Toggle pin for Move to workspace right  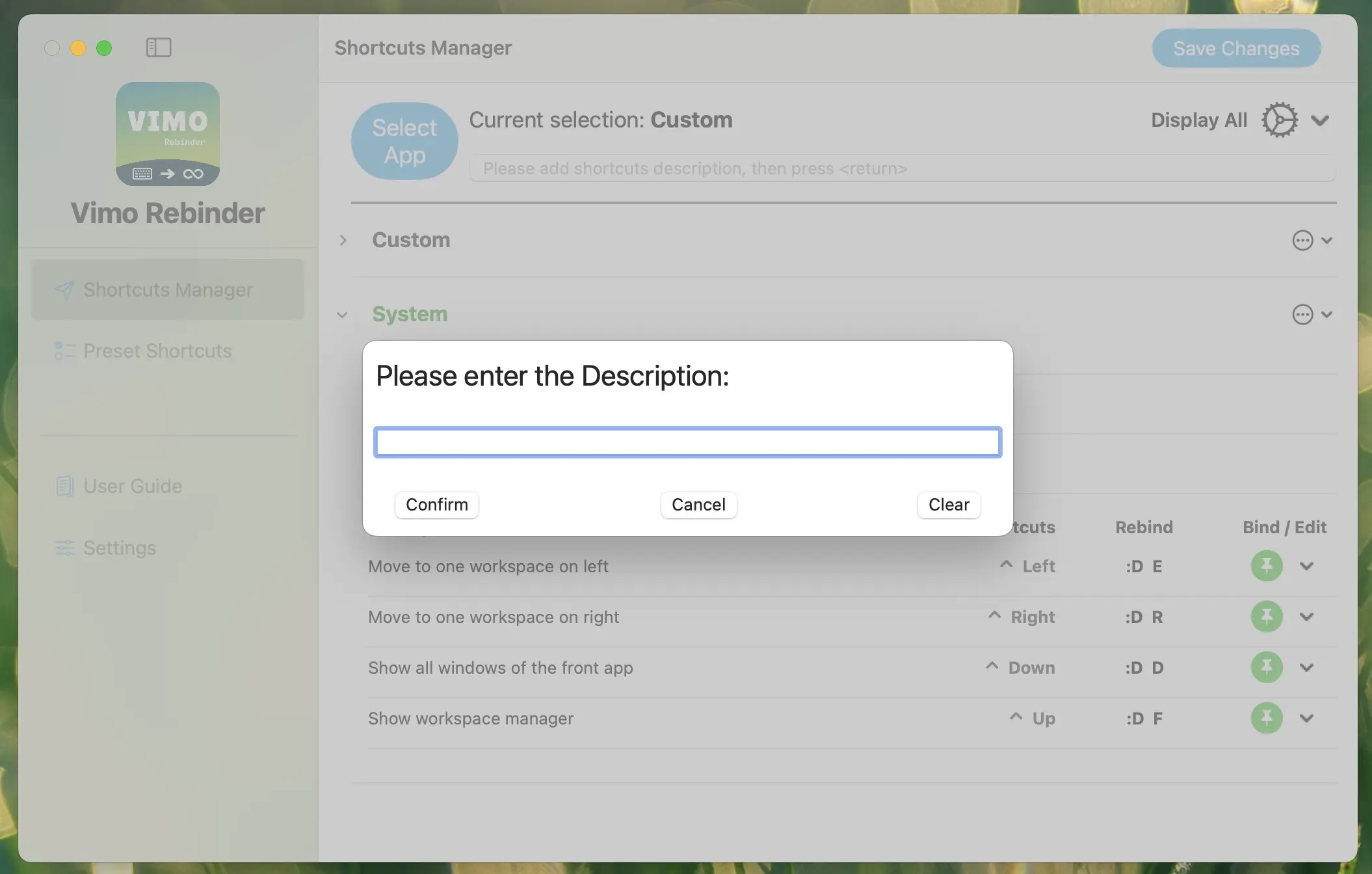(1267, 616)
